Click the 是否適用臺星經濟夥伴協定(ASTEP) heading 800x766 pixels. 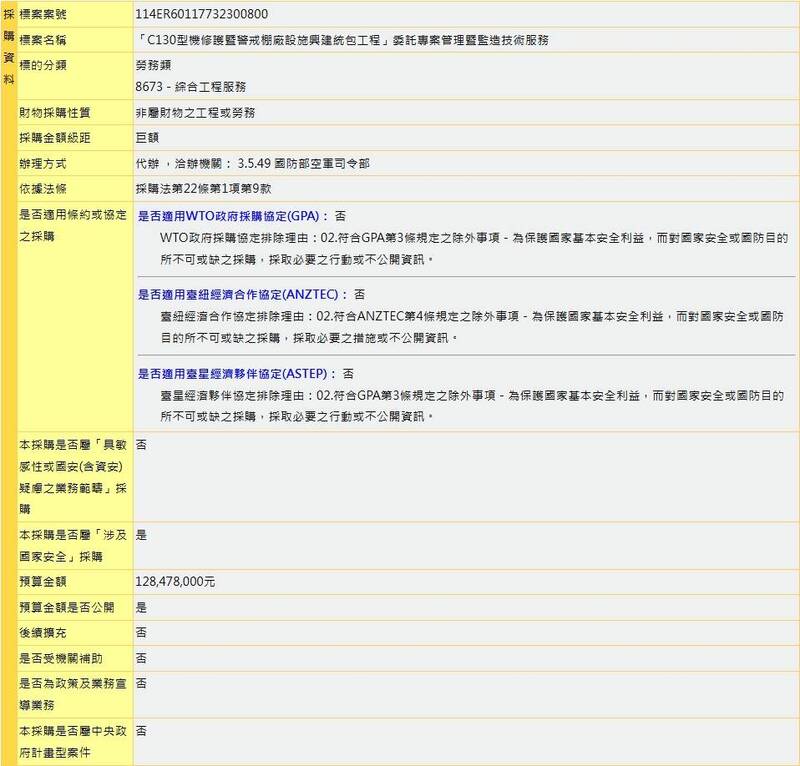(x=236, y=373)
